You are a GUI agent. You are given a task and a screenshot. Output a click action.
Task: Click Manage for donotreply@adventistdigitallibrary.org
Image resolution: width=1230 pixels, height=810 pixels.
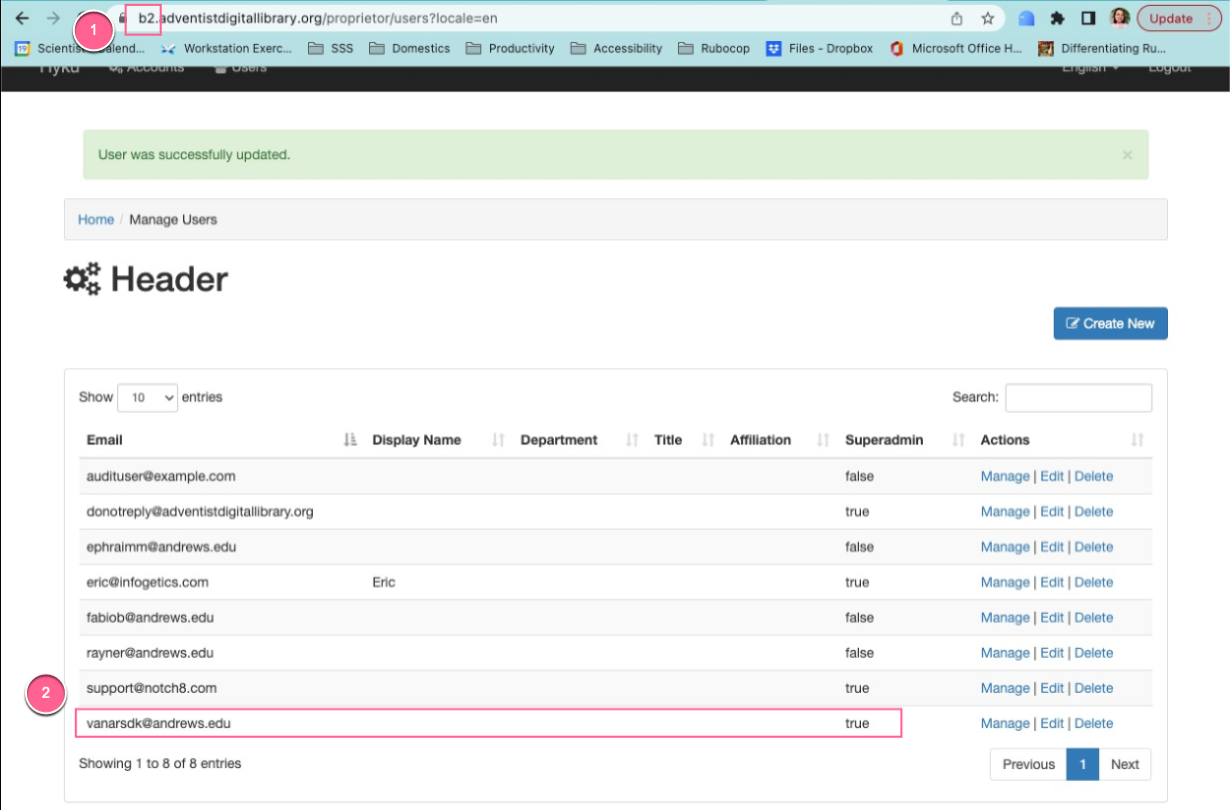click(x=1005, y=511)
